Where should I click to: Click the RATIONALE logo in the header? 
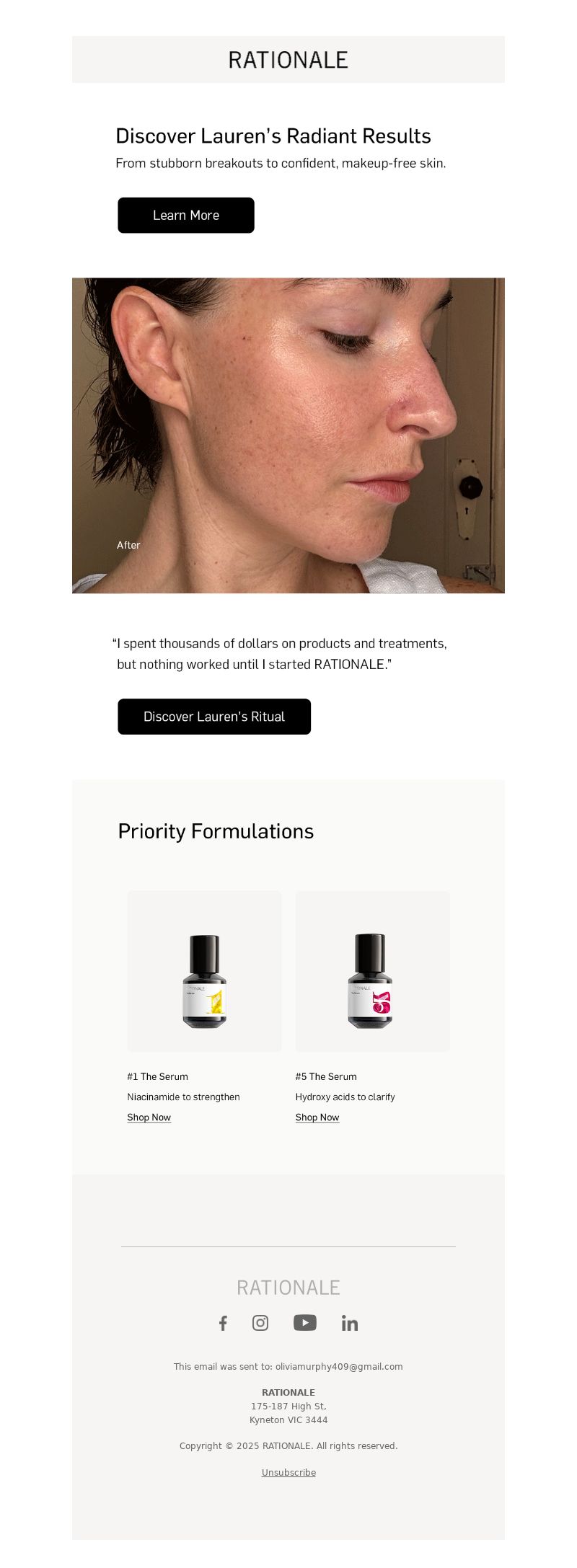[288, 60]
